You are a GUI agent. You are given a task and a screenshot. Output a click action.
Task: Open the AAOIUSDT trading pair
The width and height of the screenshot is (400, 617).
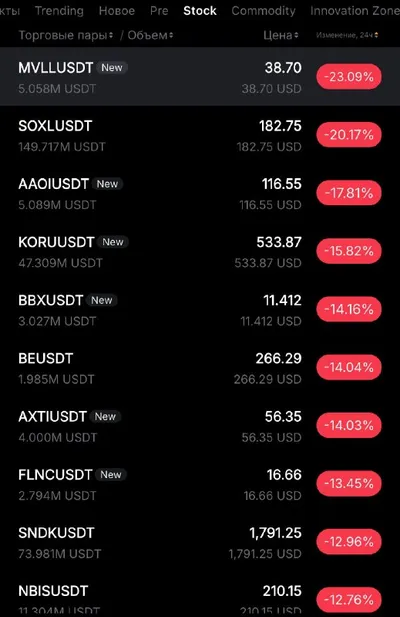tap(200, 193)
